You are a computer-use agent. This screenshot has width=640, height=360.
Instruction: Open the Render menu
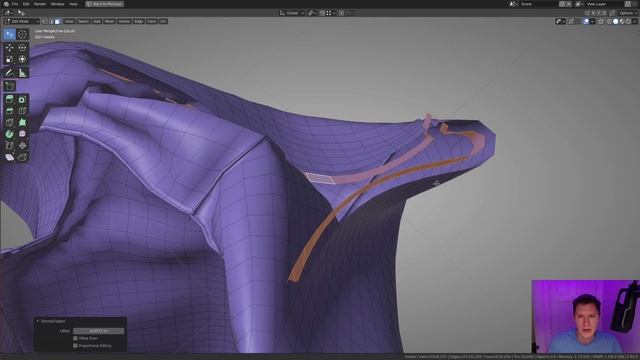40,4
